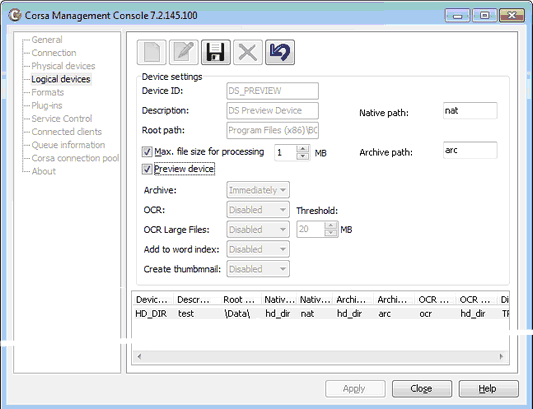Select the HD_DIR row in device list
Image resolution: width=533 pixels, height=409 pixels.
point(321,313)
